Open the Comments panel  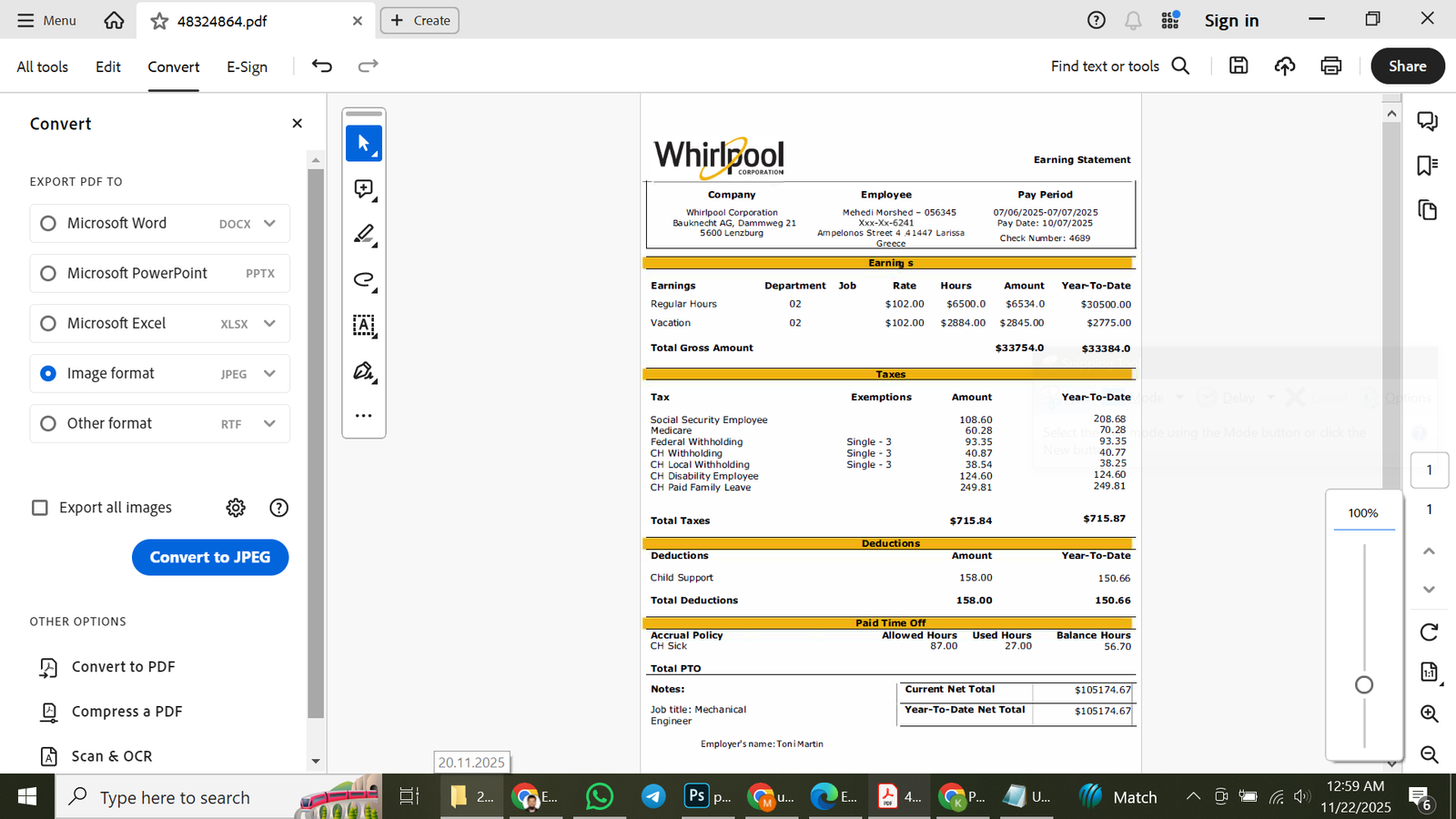point(1427,120)
